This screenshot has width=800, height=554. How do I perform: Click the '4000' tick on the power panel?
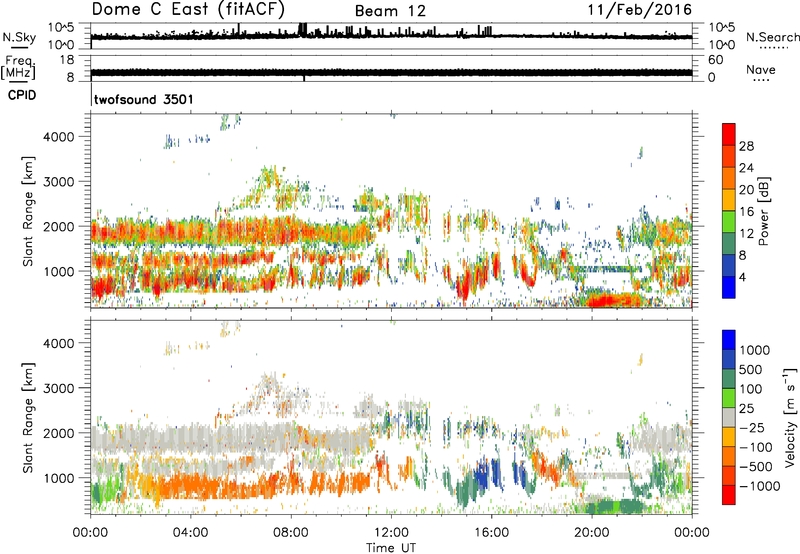(x=58, y=137)
